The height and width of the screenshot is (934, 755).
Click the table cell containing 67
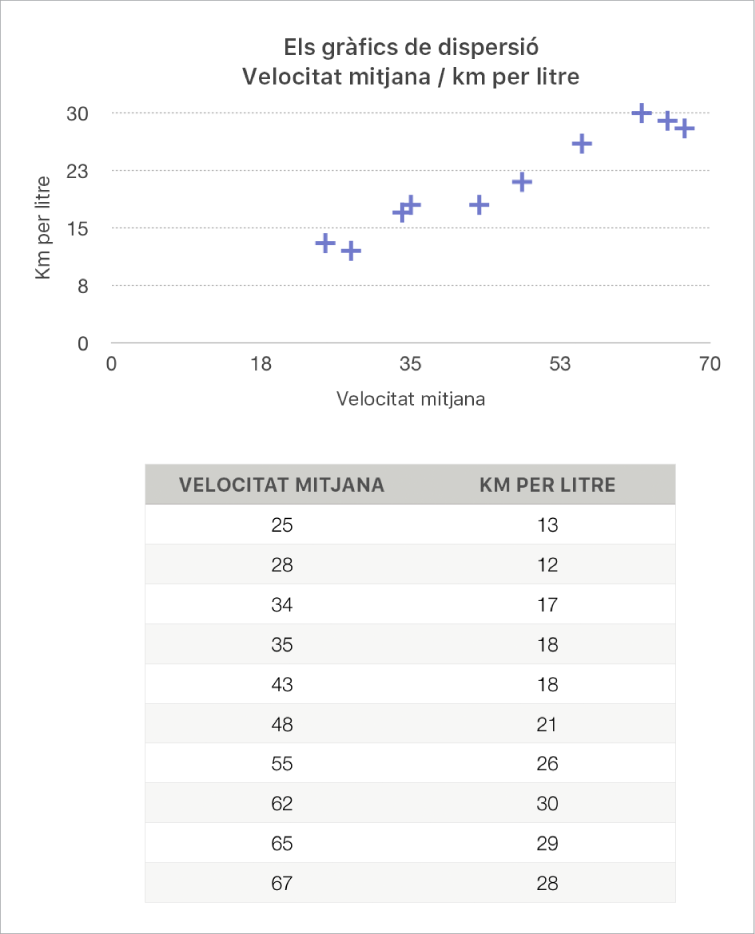[282, 883]
